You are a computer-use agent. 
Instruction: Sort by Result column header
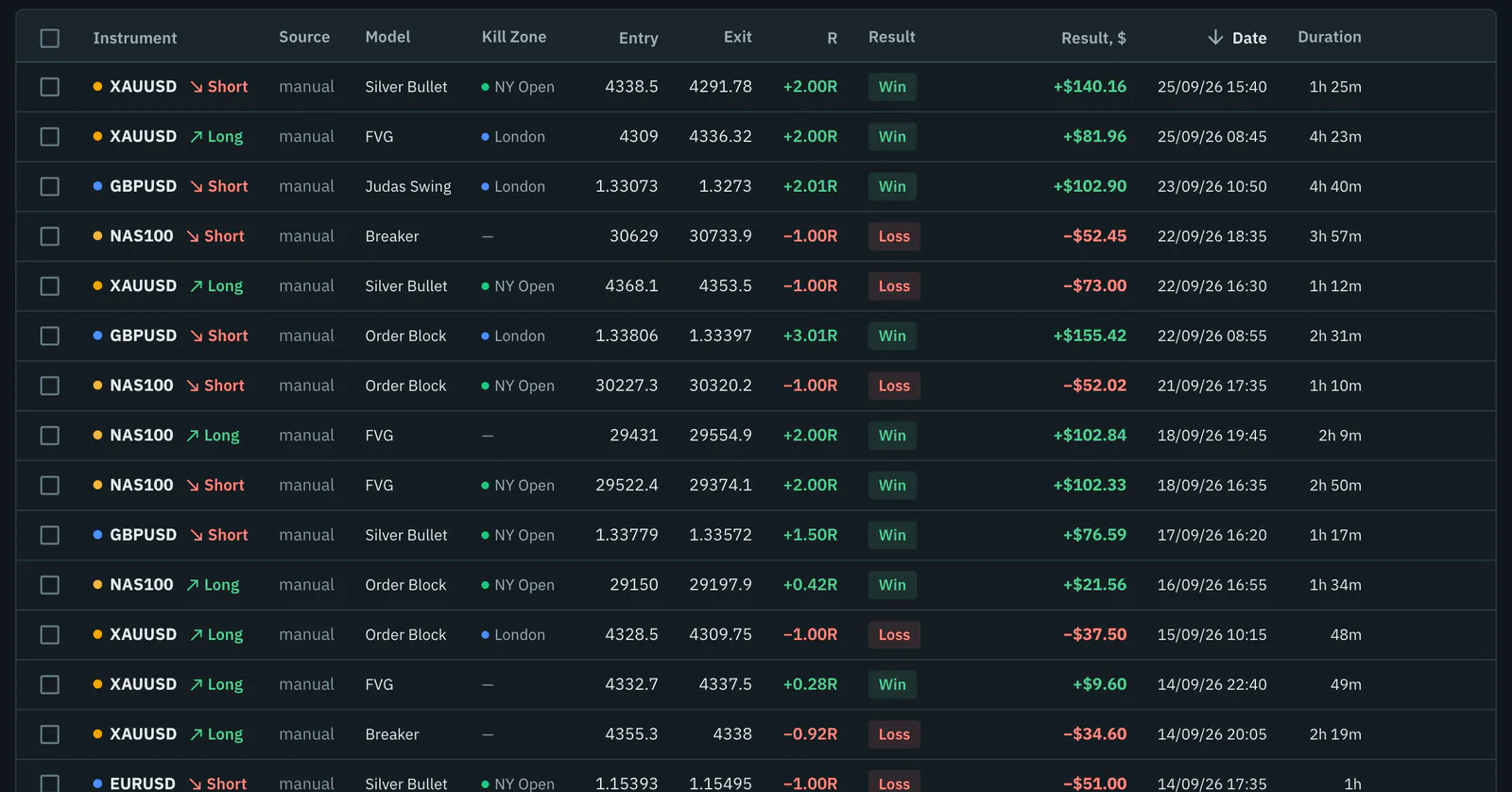[892, 37]
